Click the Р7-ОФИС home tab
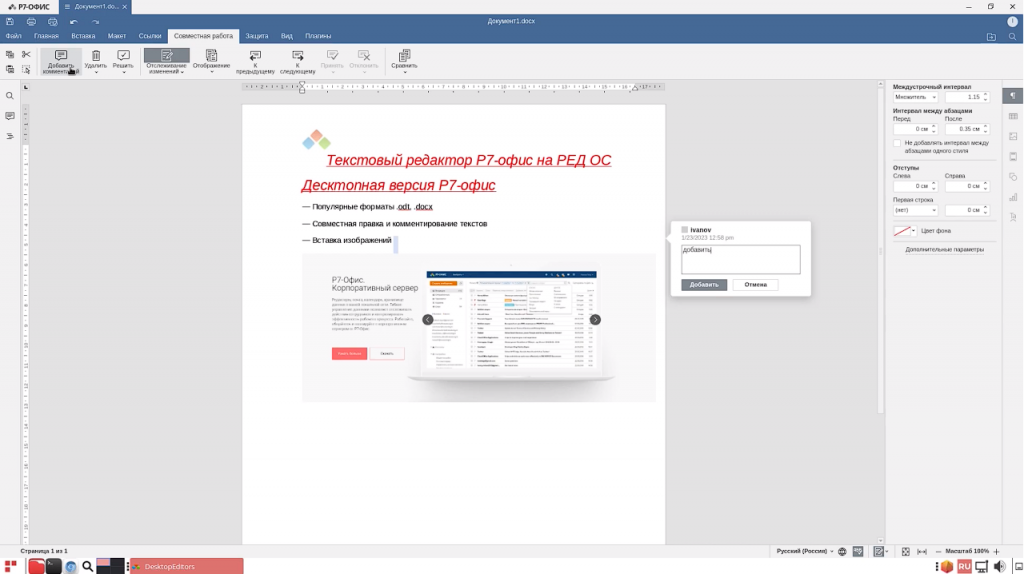The image size is (1024, 574). click(29, 7)
